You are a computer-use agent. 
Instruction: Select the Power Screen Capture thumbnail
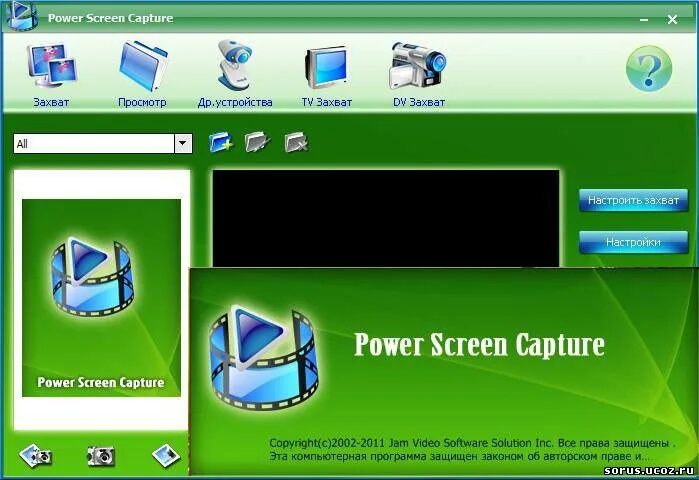point(102,298)
